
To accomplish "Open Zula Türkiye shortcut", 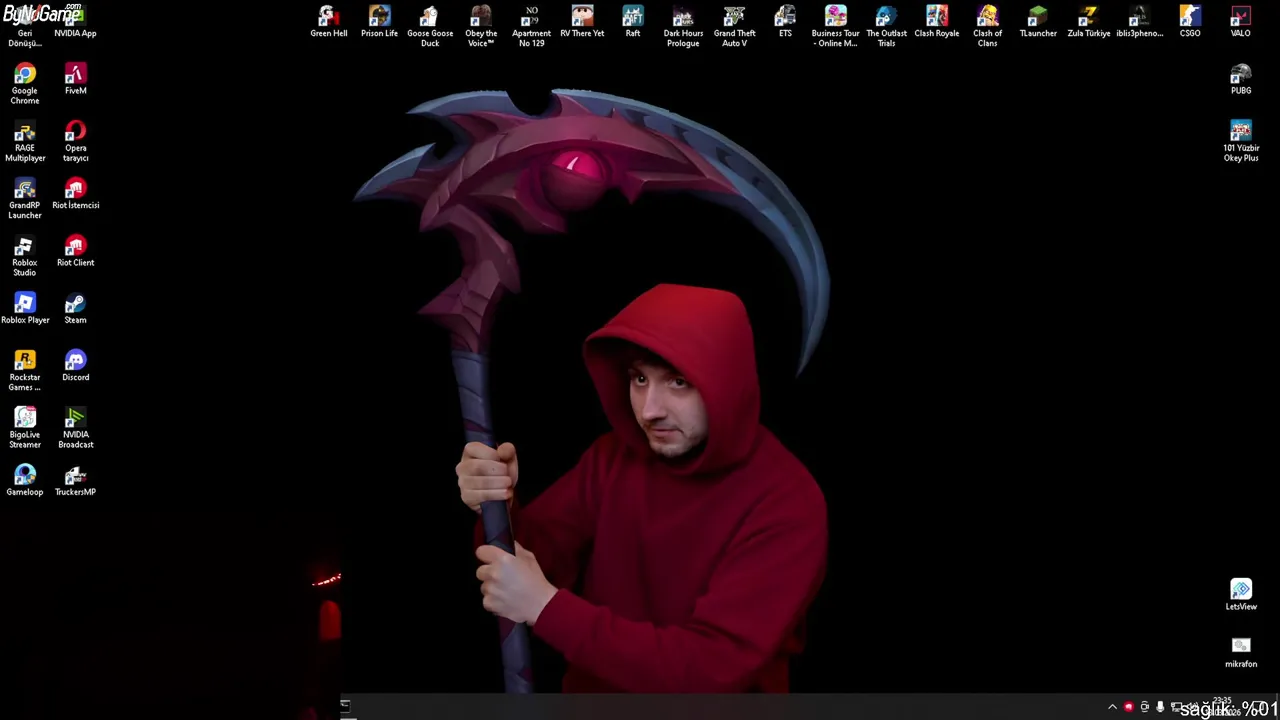I will (1089, 22).
